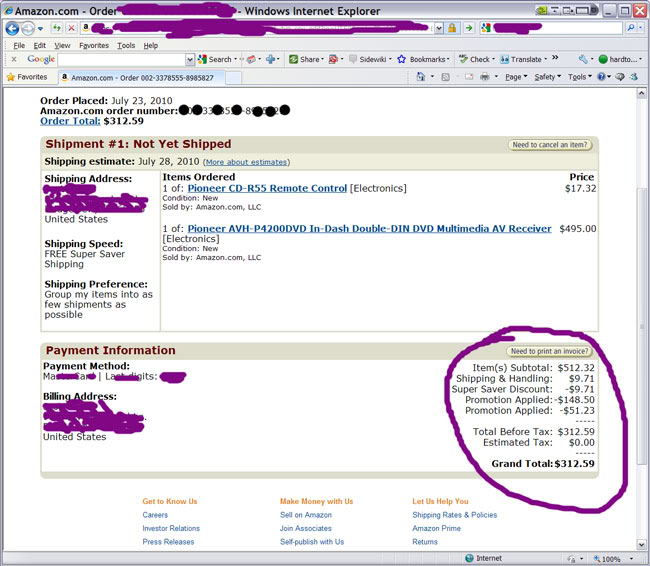Open Pioneer CD-R55 Remote Control link
The height and width of the screenshot is (566, 650).
pos(267,188)
